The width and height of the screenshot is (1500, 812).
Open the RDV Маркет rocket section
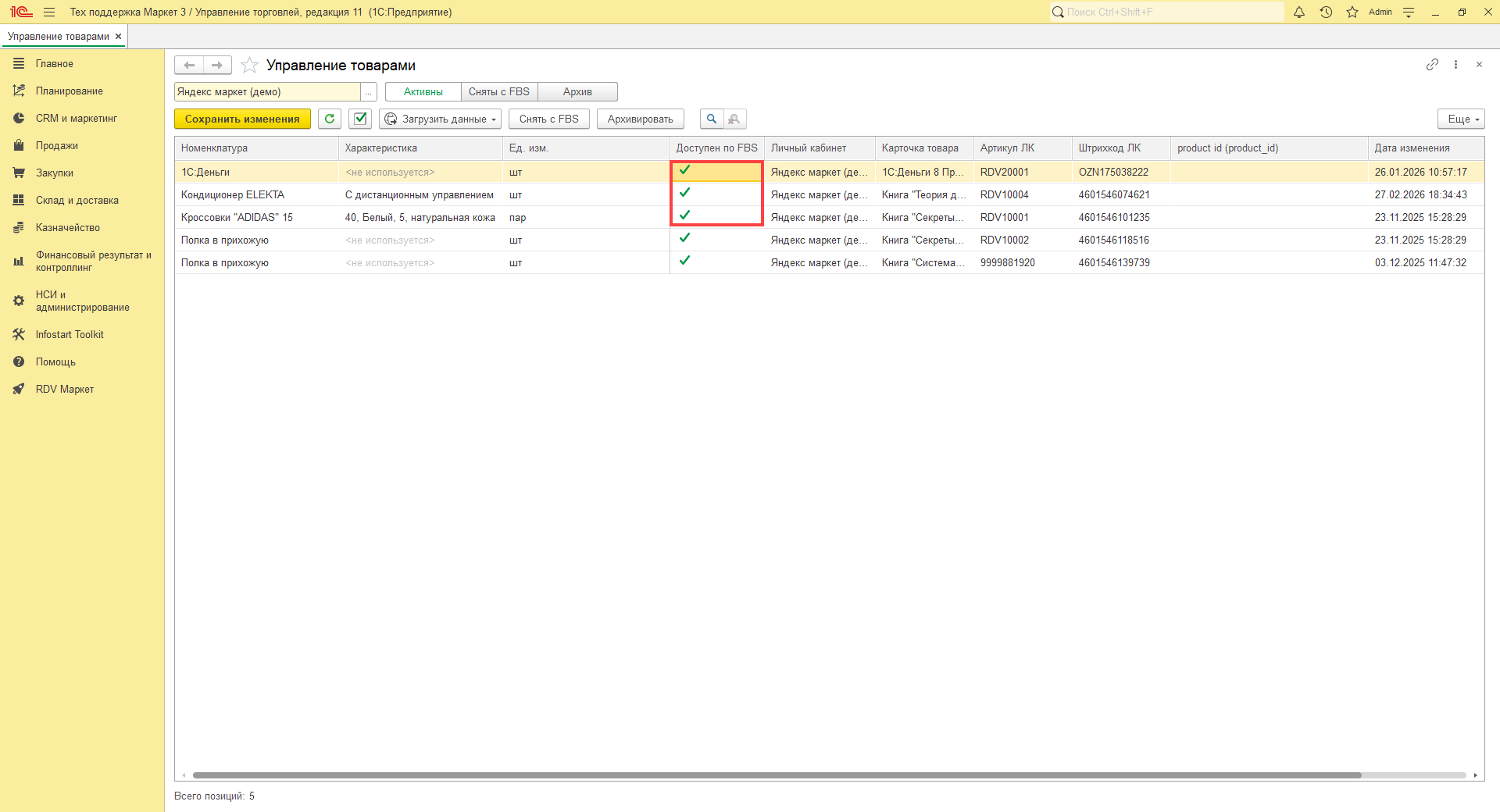64,389
